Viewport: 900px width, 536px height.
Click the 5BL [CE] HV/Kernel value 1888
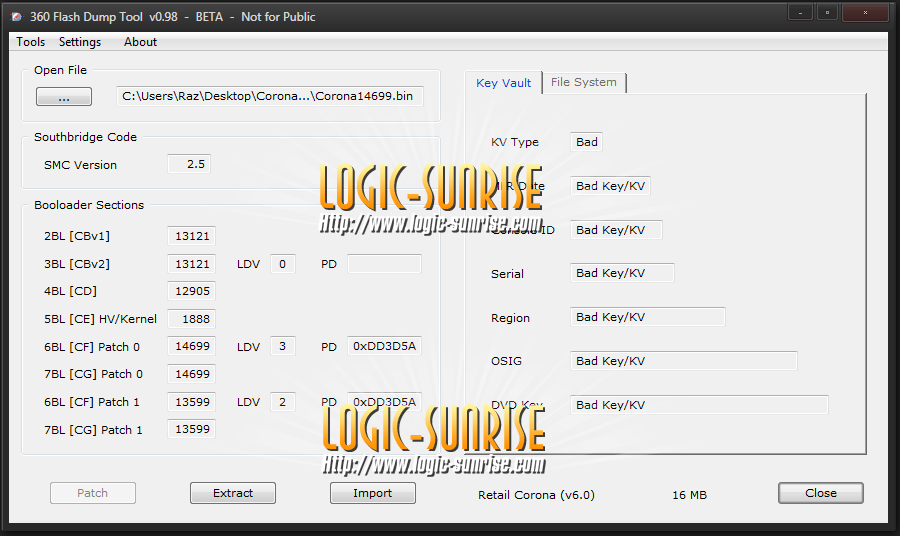[191, 319]
